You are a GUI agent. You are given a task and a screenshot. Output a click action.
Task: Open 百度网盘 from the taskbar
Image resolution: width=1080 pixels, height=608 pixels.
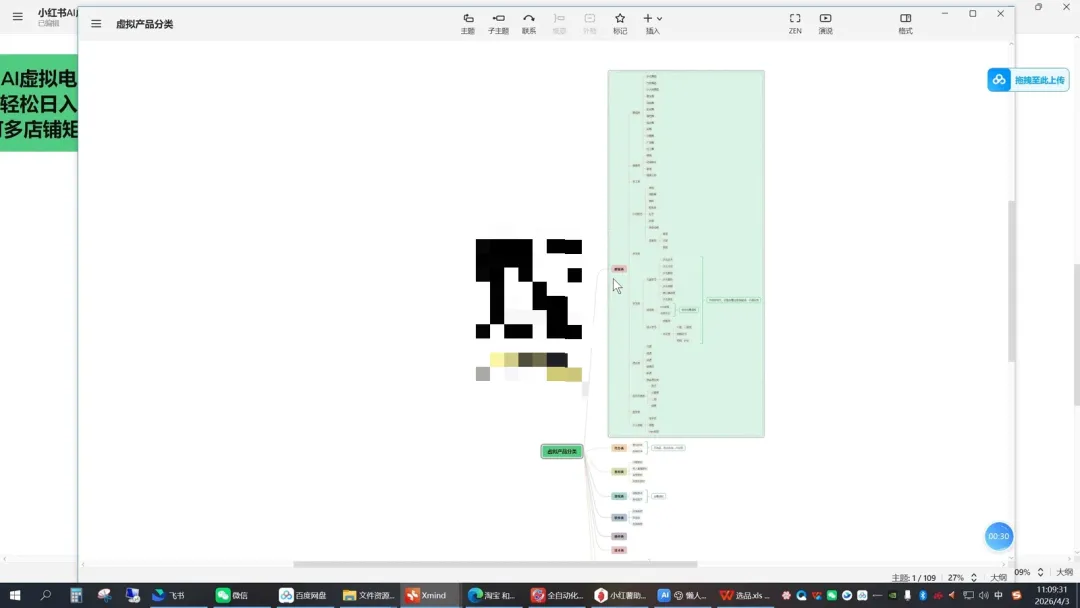[x=303, y=595]
